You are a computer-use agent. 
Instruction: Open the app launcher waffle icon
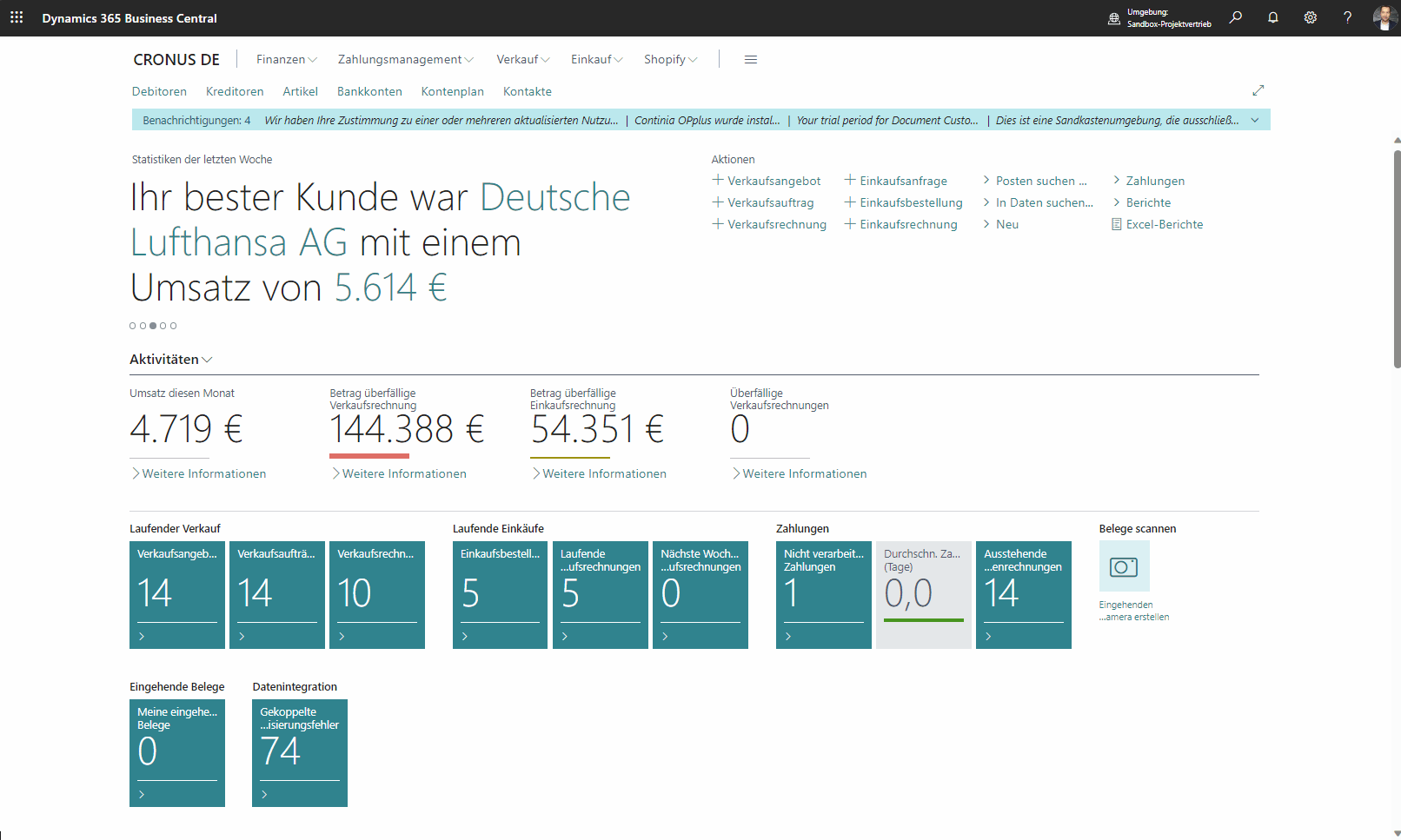click(x=17, y=17)
